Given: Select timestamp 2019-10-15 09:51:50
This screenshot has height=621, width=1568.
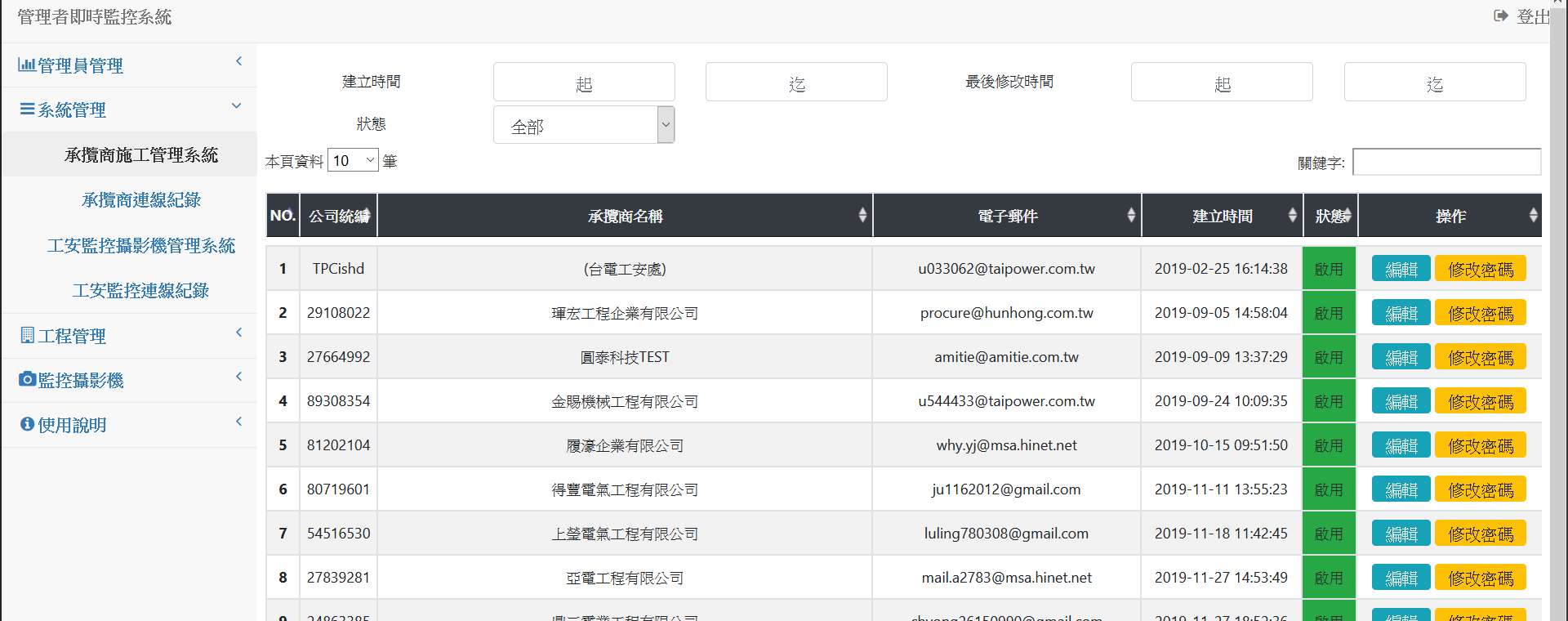Looking at the screenshot, I should click(1221, 445).
